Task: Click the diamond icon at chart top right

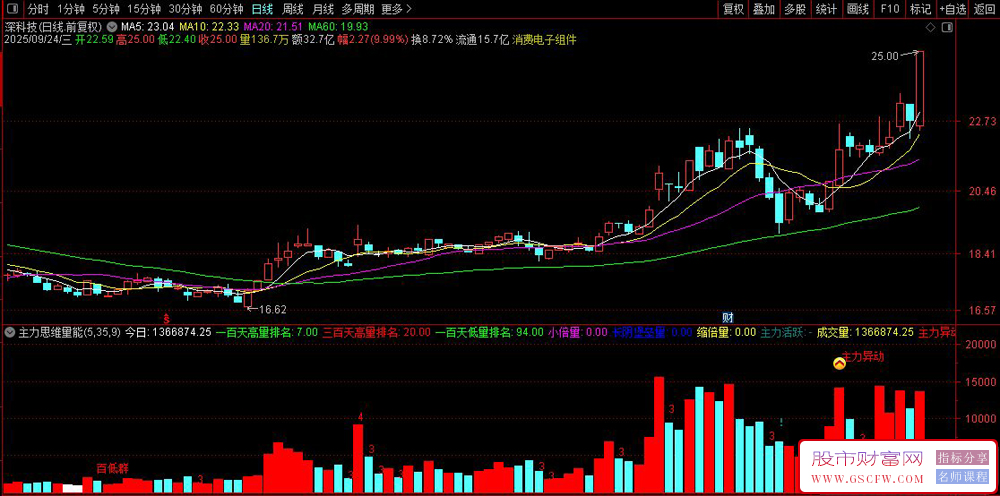Action: [x=930, y=27]
